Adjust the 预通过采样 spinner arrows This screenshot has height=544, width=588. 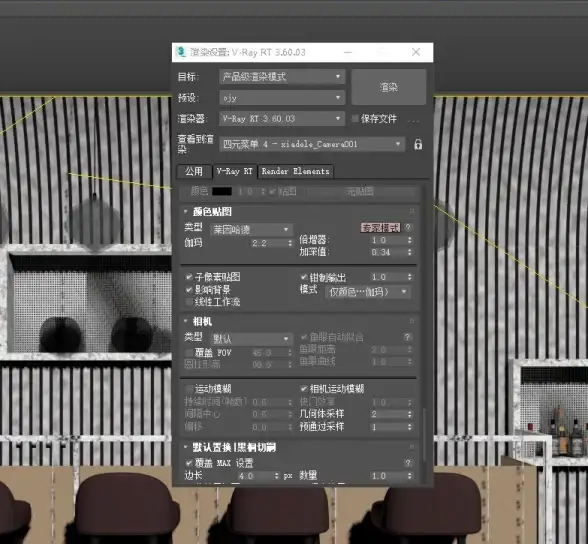(x=410, y=427)
